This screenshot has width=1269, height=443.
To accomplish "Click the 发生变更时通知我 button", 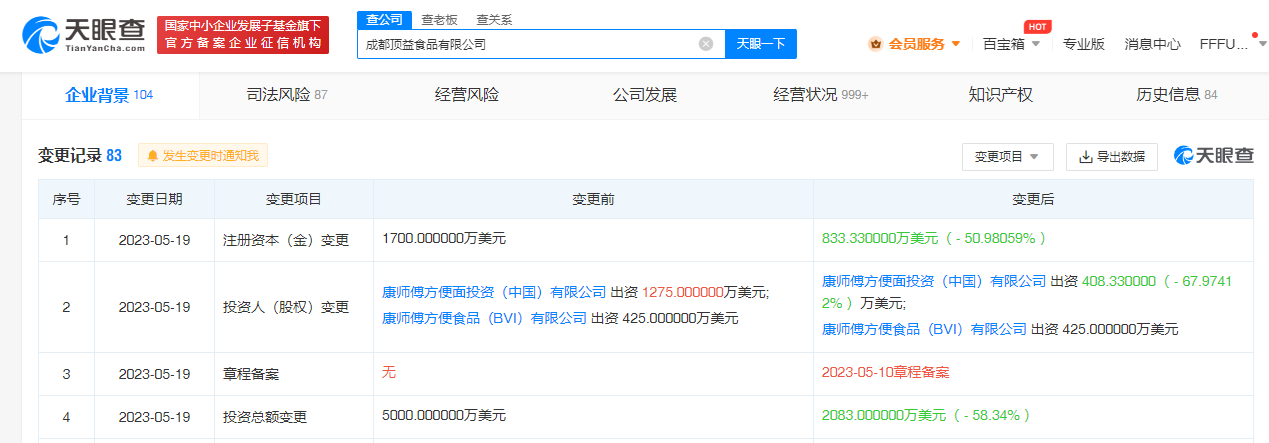I will (203, 156).
